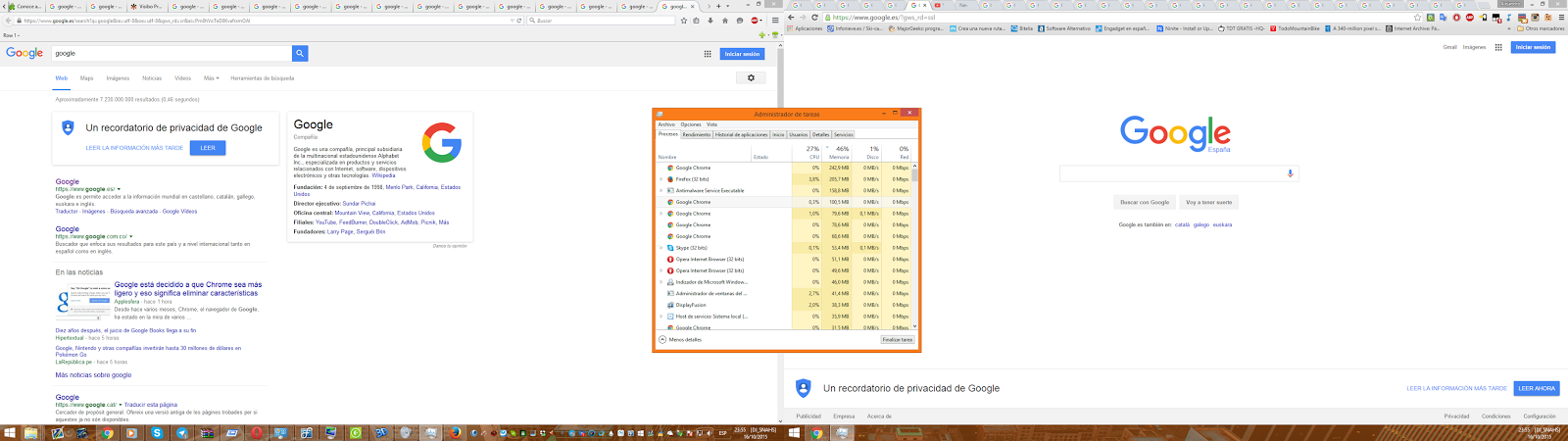The width and height of the screenshot is (1568, 441).
Task: Click LEER AHORA button in Chrome window
Action: click(x=1537, y=388)
